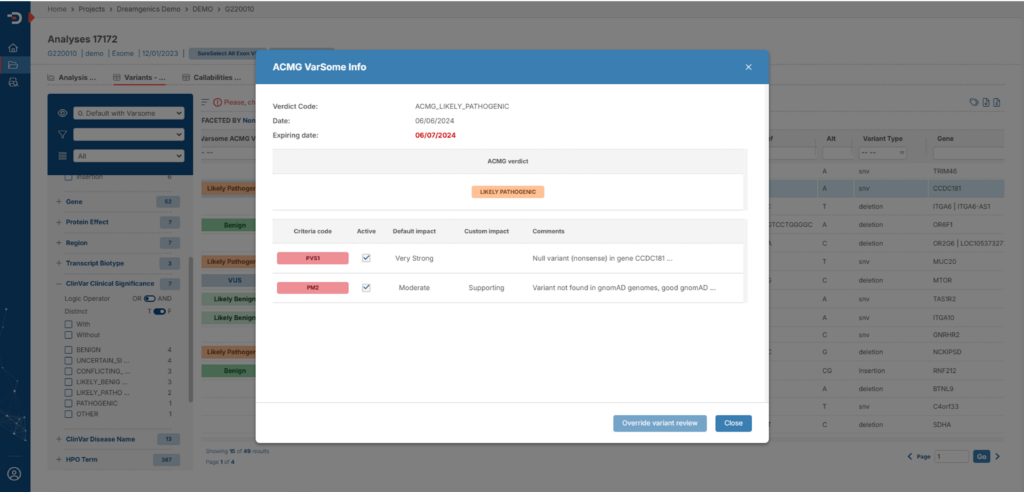Check the PATHOGENIC checkbox
The image size is (1024, 492).
click(69, 403)
